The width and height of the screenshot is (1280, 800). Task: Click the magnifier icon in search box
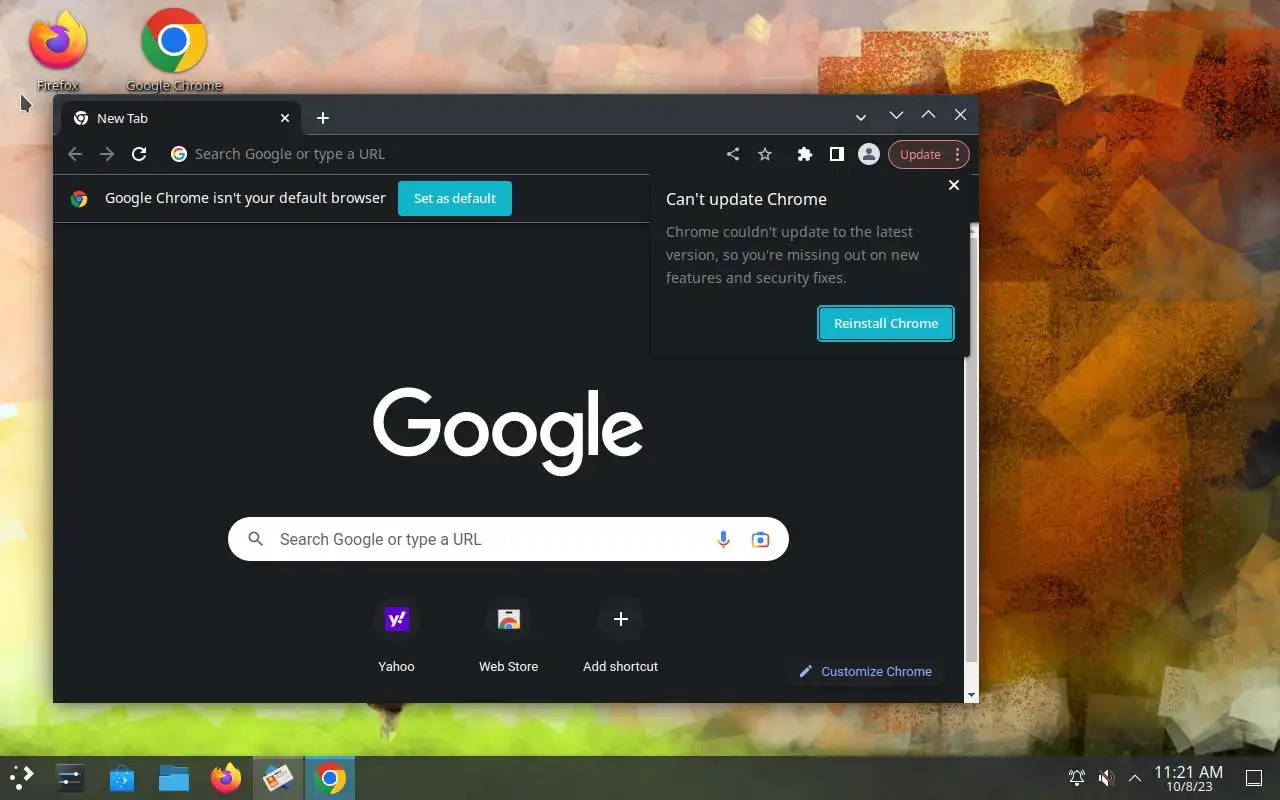[256, 539]
